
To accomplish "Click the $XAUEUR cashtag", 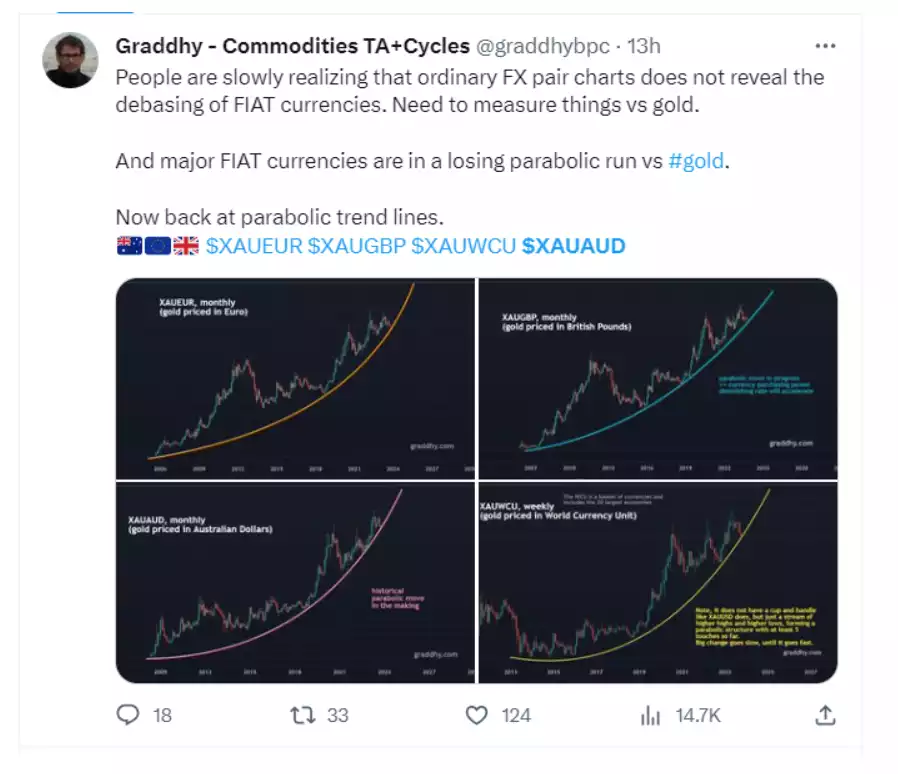I will (x=254, y=245).
